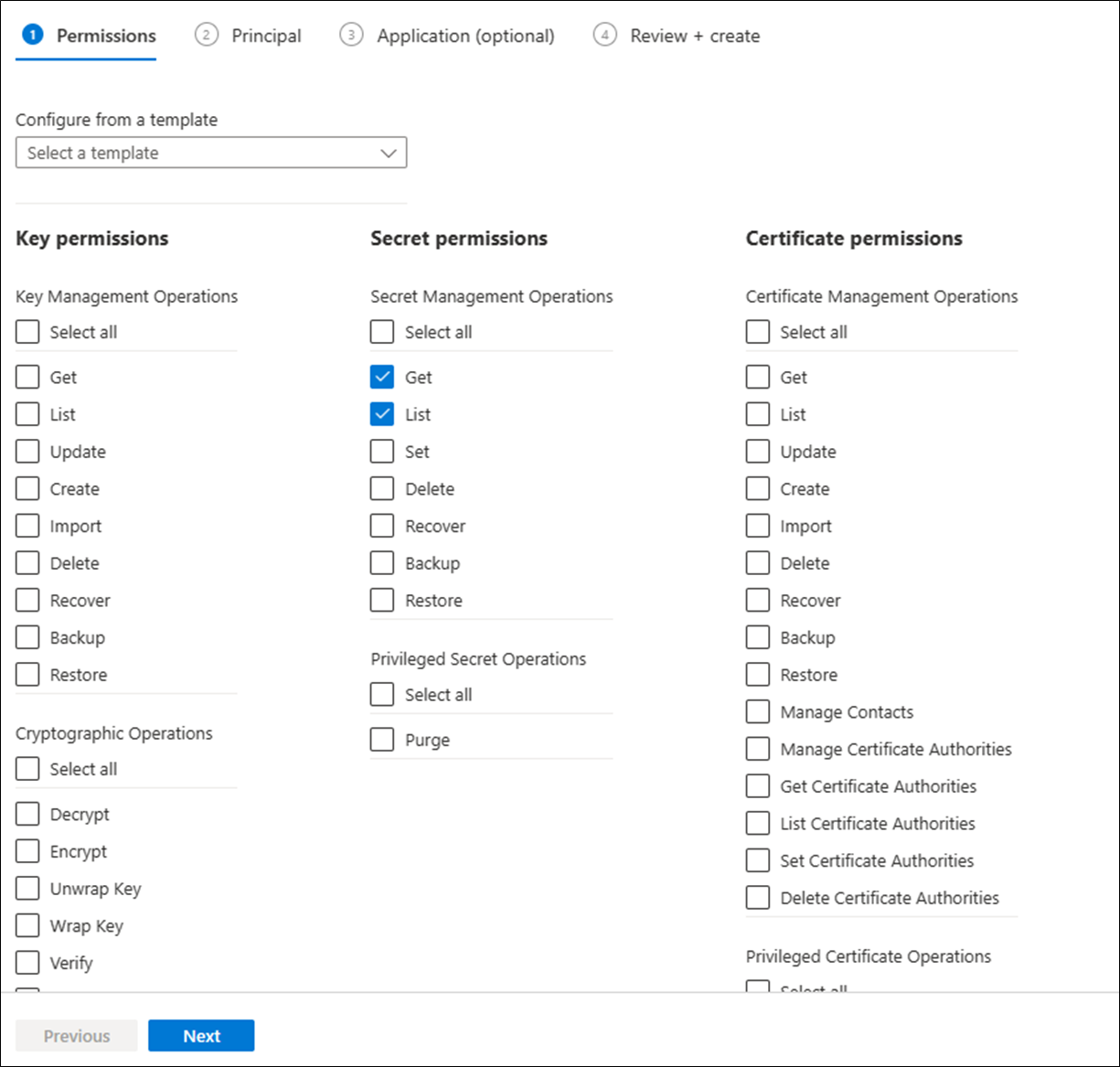Enable the Wrap Key permission

27,925
